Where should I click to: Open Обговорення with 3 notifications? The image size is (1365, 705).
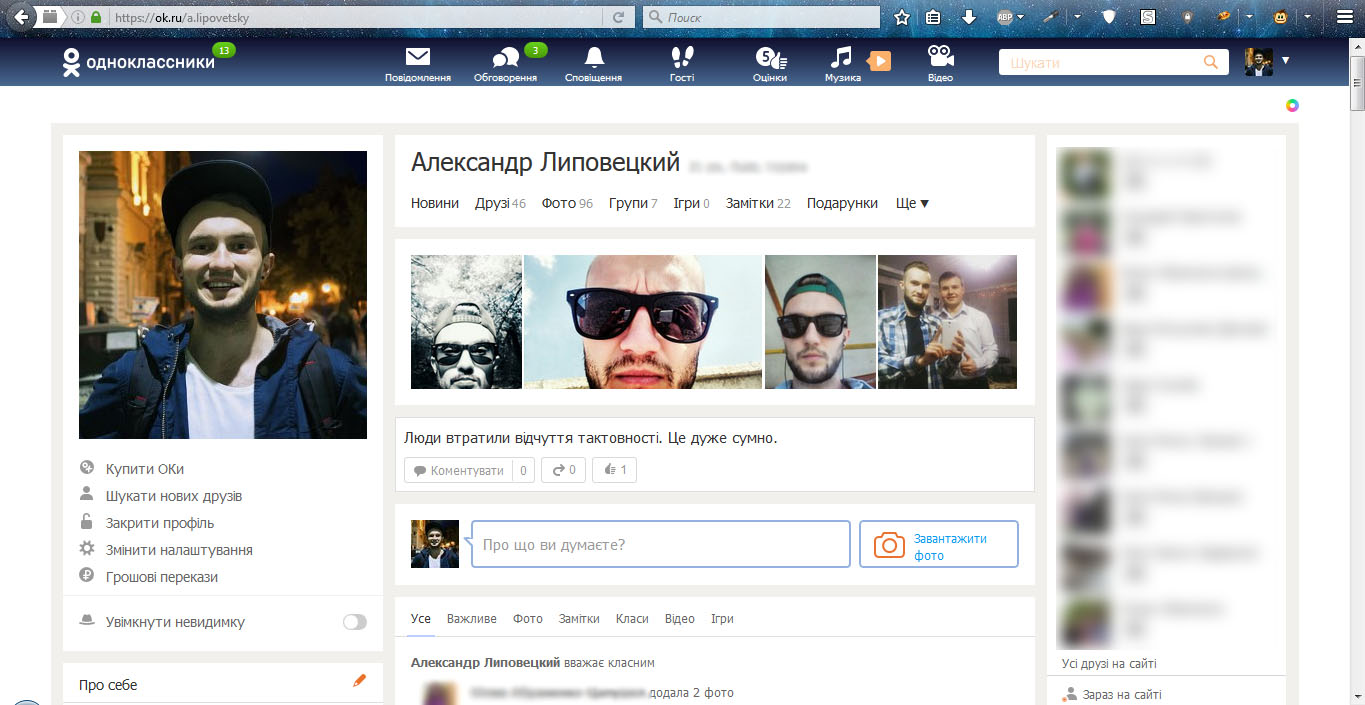(x=505, y=57)
